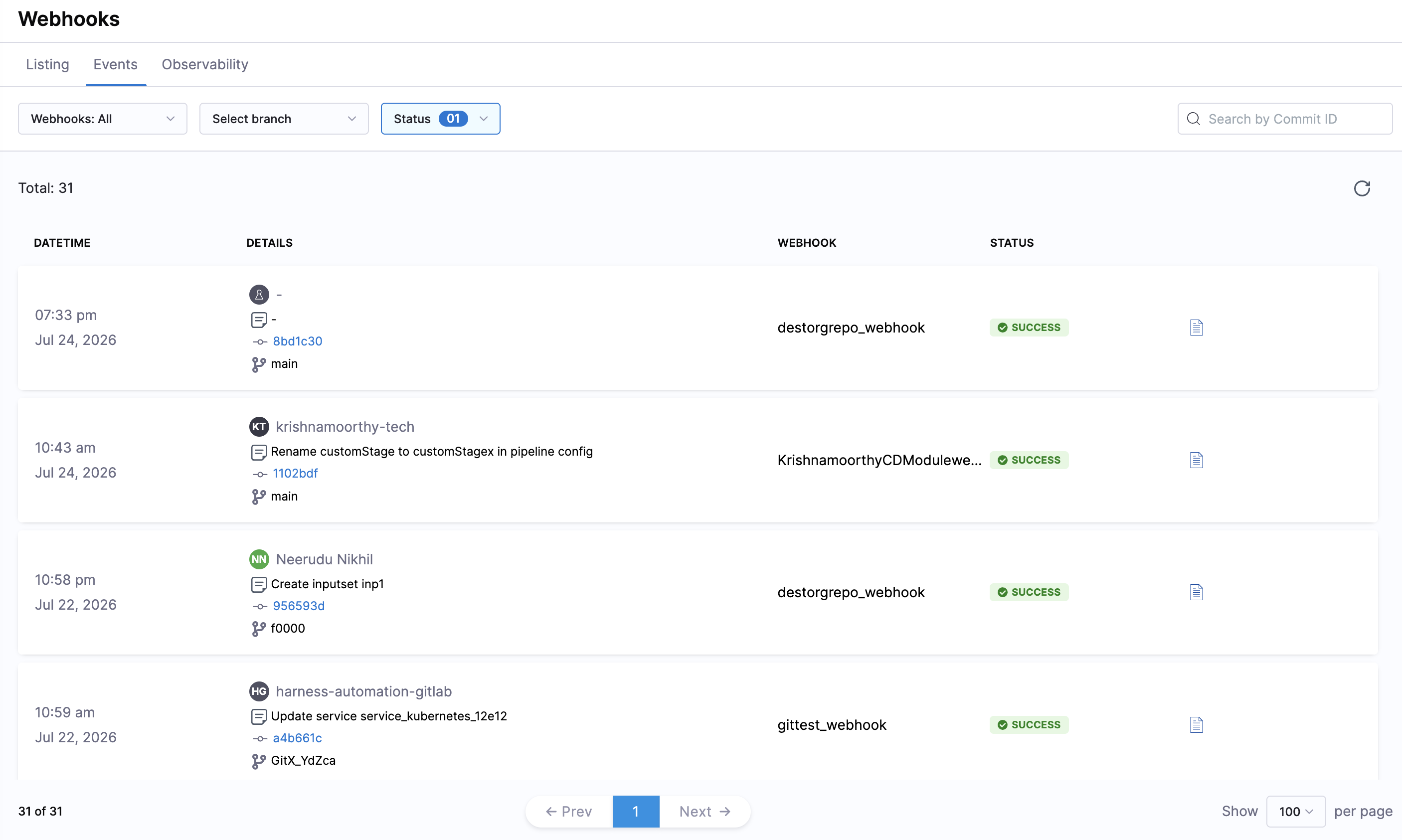Viewport: 1402px width, 840px height.
Task: Click the DATETIME column header
Action: point(62,243)
